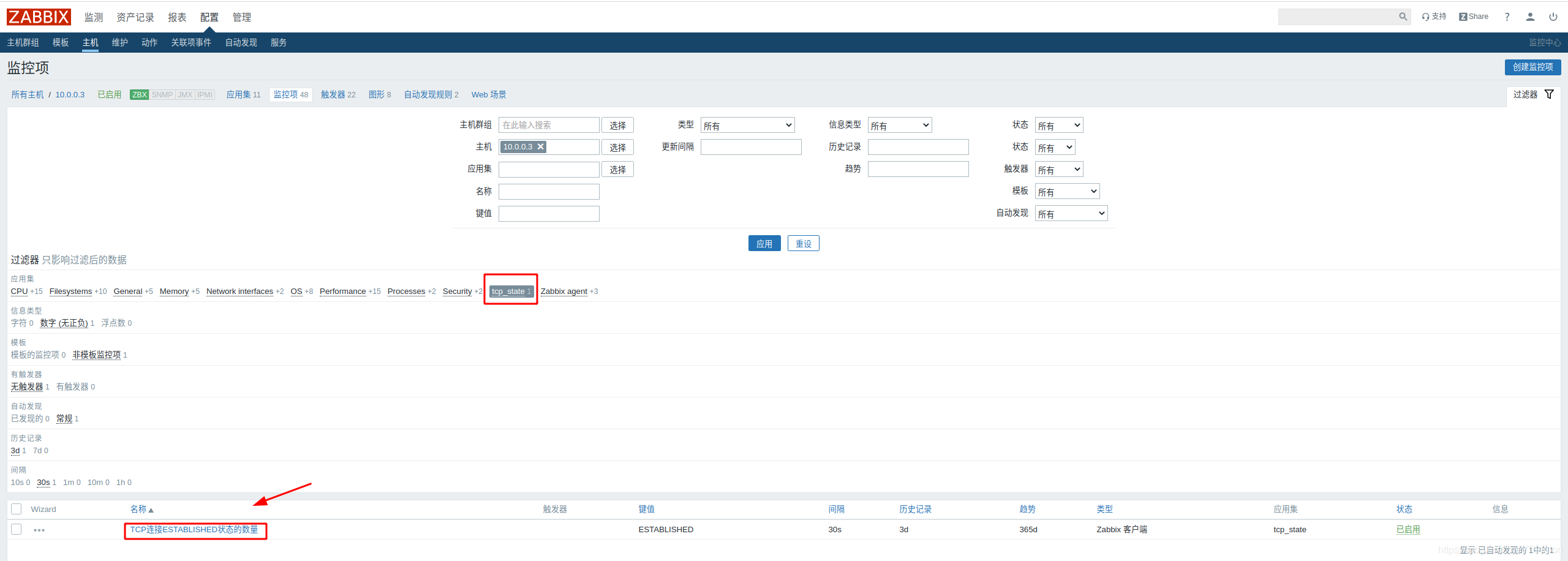The image size is (1568, 561).
Task: Open the 监测 top menu
Action: pos(94,17)
